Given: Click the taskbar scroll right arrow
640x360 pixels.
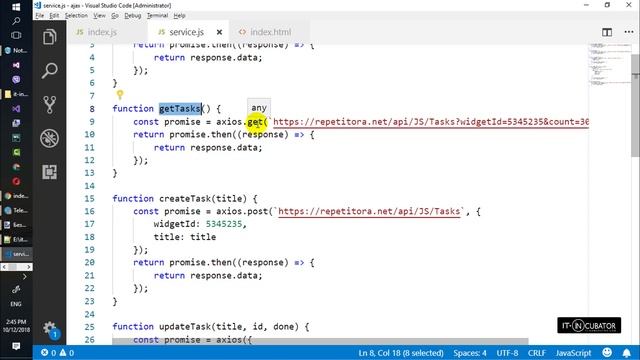Looking at the screenshot, I should coord(29,267).
